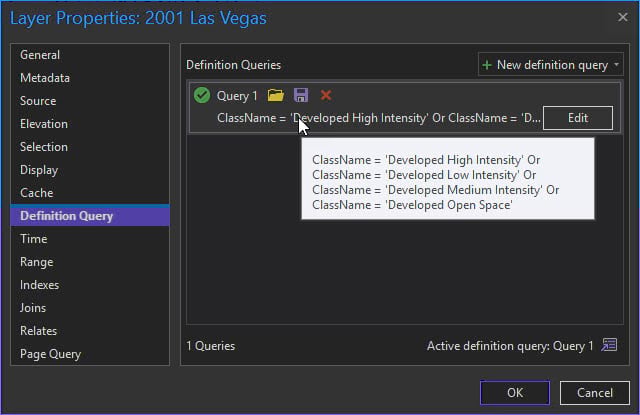The image size is (640, 415).
Task: Click tooltip line 'Developed Medium Intensity'
Action: pos(436,190)
